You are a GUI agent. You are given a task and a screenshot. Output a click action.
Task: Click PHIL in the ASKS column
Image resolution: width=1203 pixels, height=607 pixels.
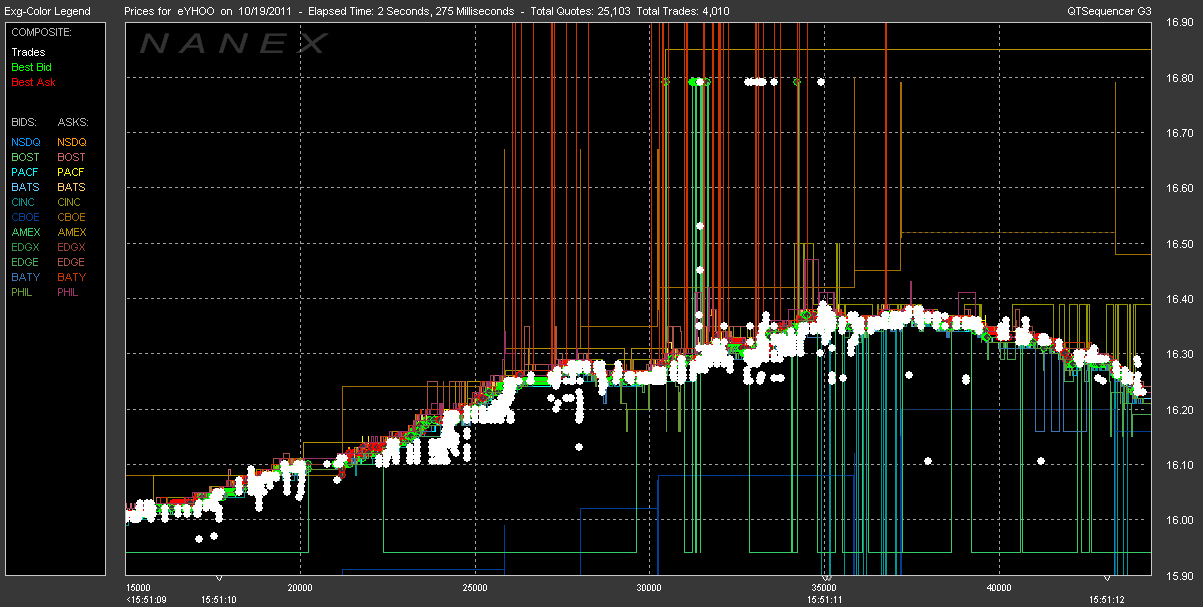coord(70,292)
